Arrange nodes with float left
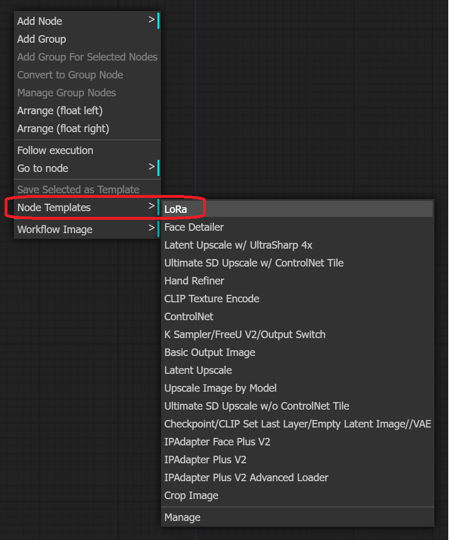Image resolution: width=450 pixels, height=540 pixels. click(x=87, y=111)
